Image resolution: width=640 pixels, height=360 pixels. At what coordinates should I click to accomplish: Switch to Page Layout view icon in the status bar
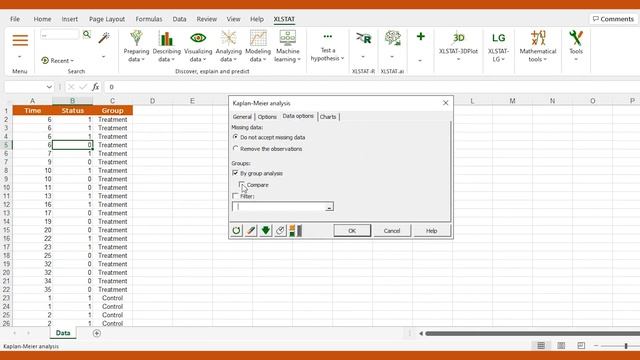point(561,346)
